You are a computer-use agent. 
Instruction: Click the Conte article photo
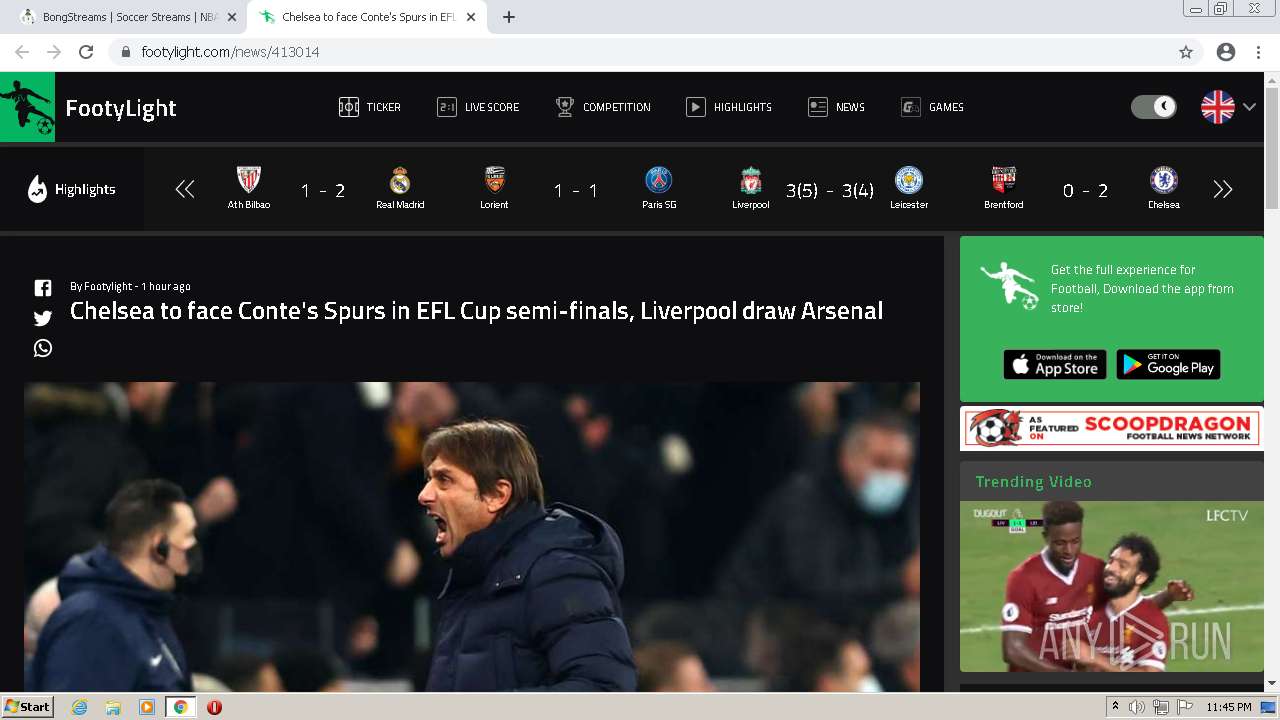coord(472,536)
